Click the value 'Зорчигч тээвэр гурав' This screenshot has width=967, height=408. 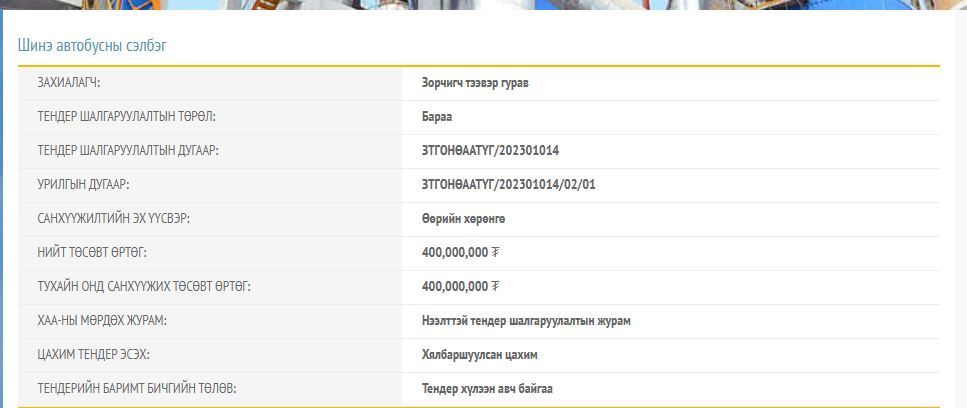475,83
